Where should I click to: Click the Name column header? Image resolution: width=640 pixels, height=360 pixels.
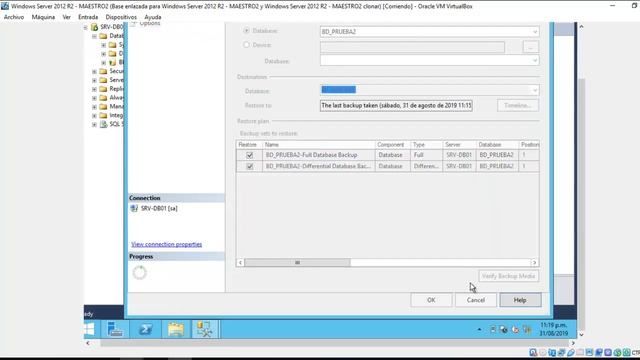tap(319, 144)
